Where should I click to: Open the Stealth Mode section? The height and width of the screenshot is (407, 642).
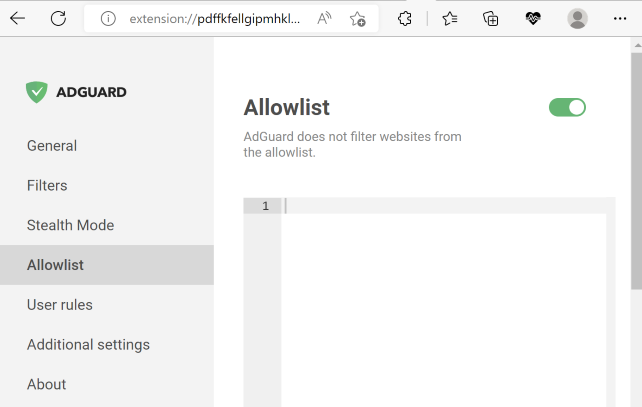(107, 225)
